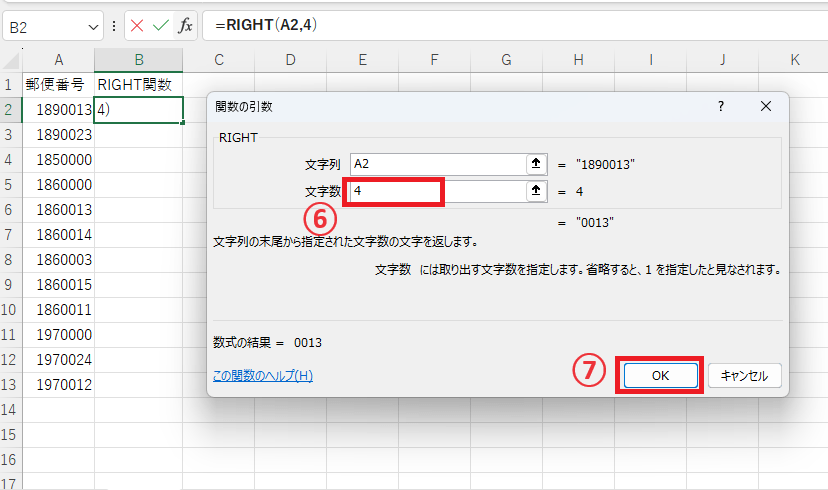Select column C header
This screenshot has width=828, height=490.
(219, 60)
